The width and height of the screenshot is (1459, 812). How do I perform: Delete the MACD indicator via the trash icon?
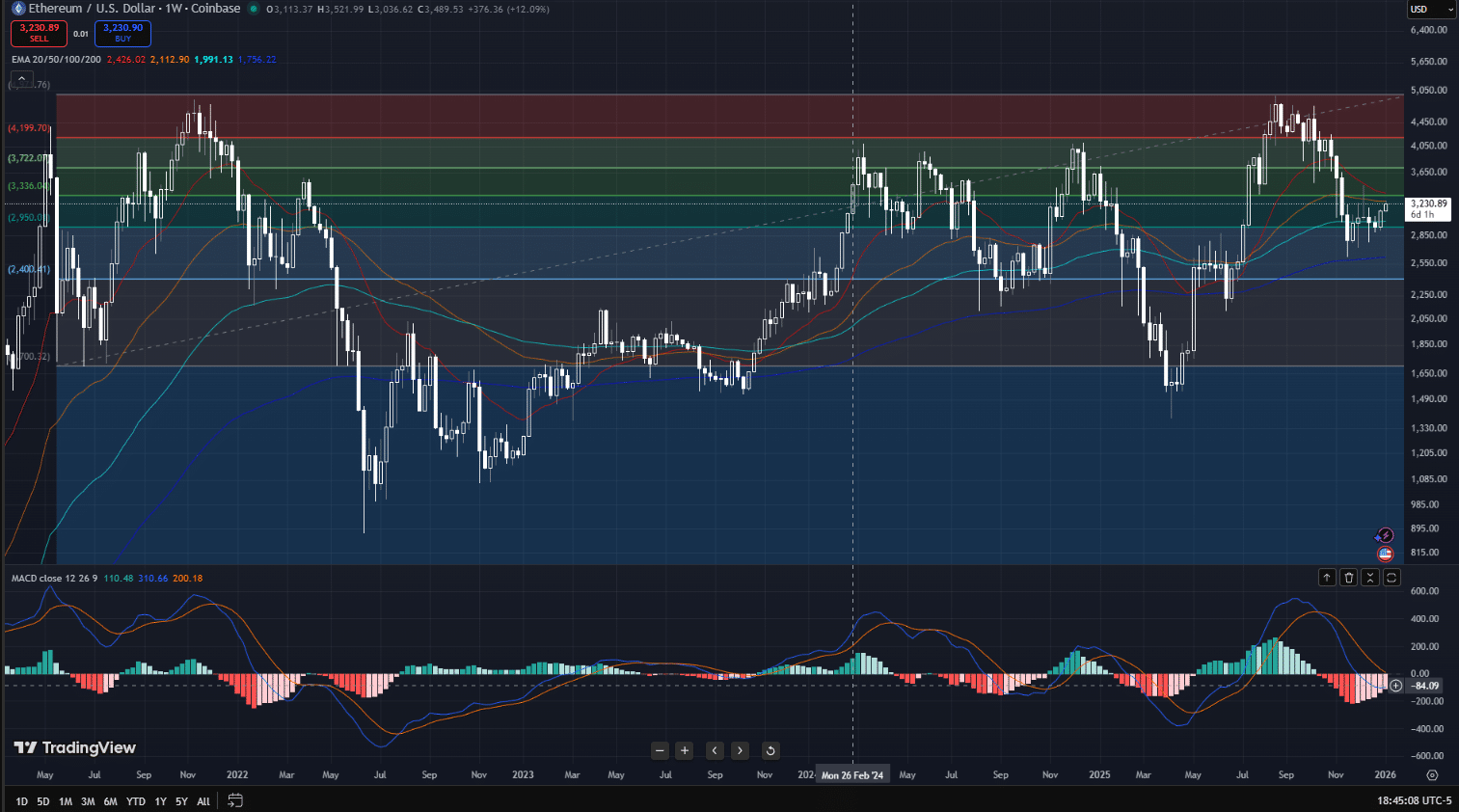(1349, 577)
